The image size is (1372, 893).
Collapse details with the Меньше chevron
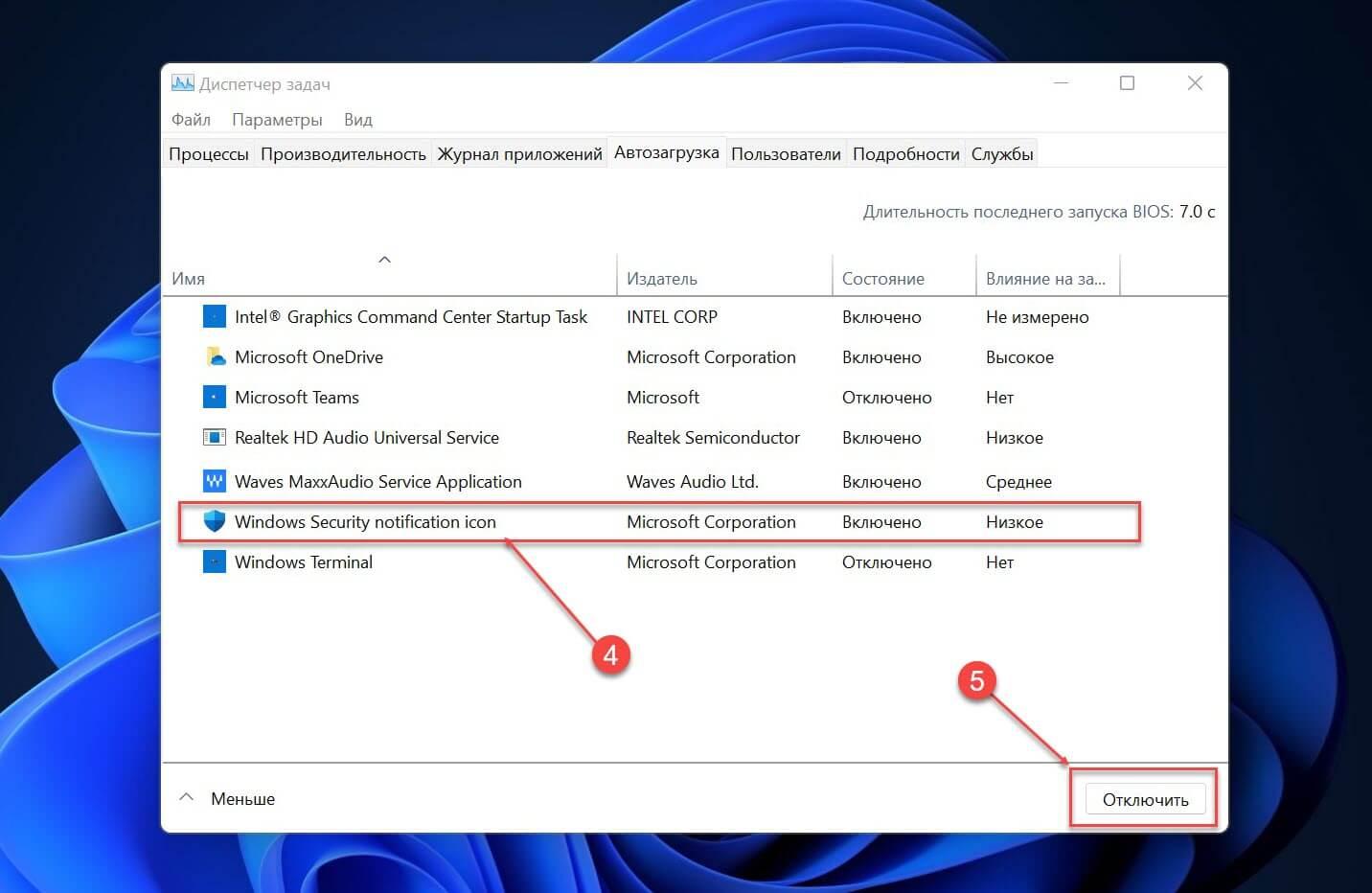(x=187, y=797)
